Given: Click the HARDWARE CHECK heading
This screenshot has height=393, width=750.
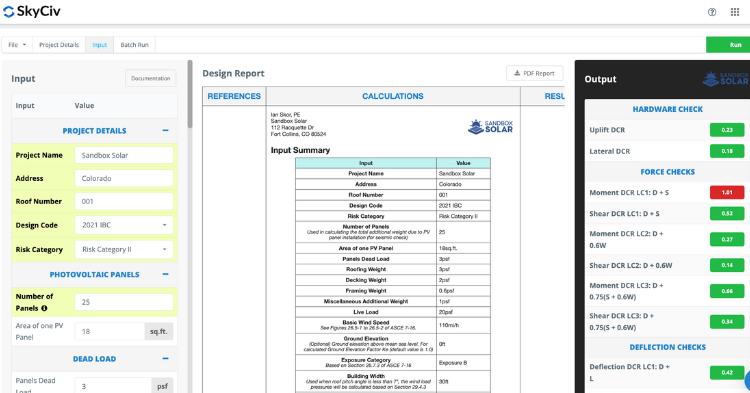Looking at the screenshot, I should point(667,109).
